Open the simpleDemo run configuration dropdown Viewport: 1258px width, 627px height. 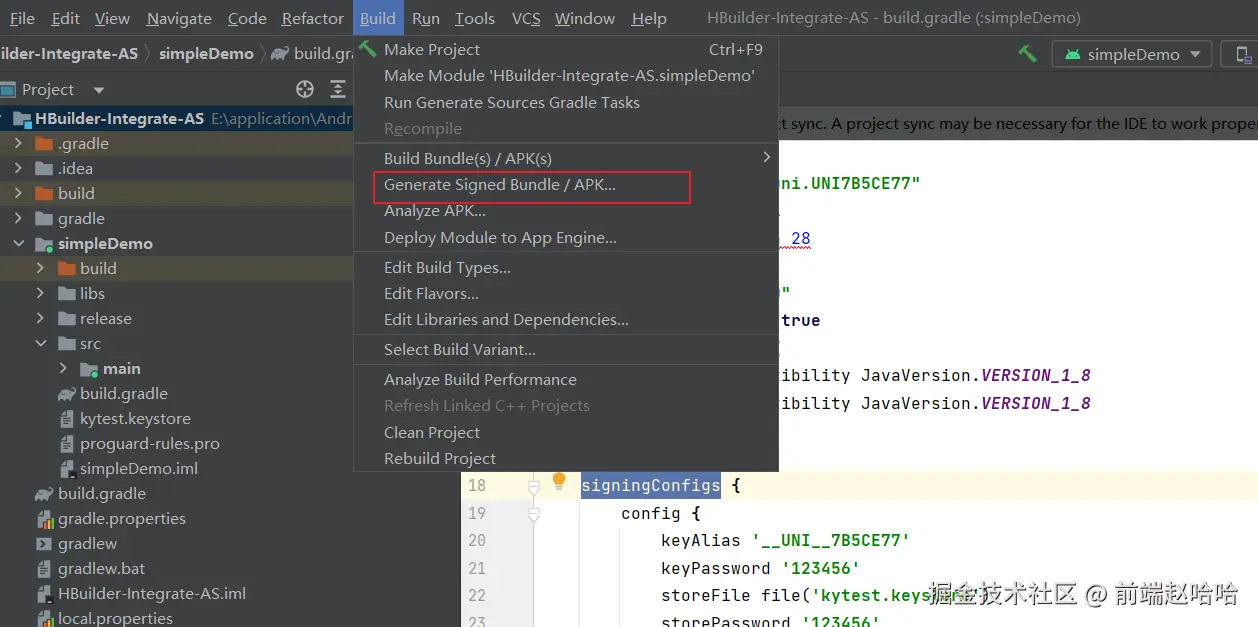click(x=1132, y=54)
